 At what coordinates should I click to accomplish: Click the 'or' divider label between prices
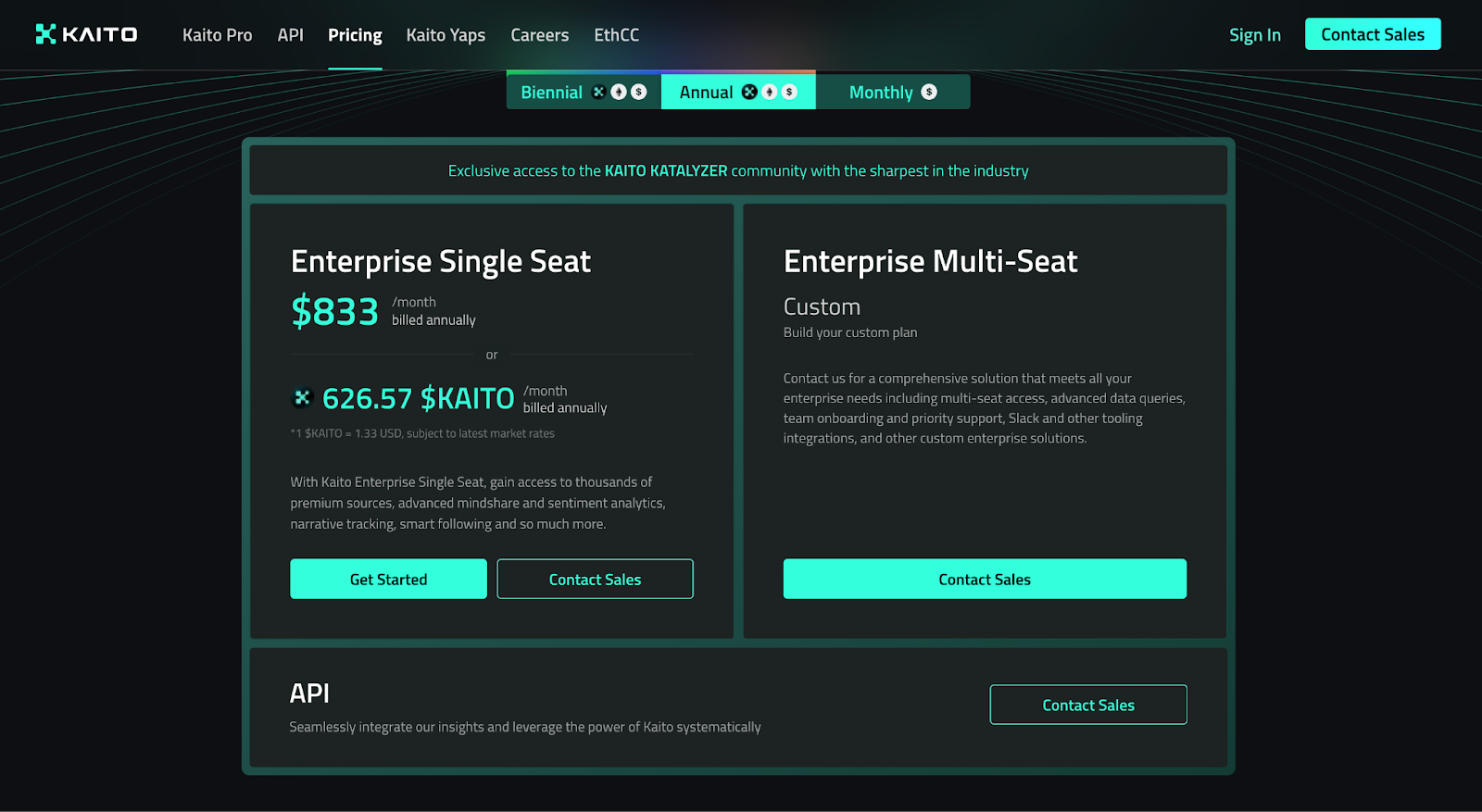tap(492, 355)
